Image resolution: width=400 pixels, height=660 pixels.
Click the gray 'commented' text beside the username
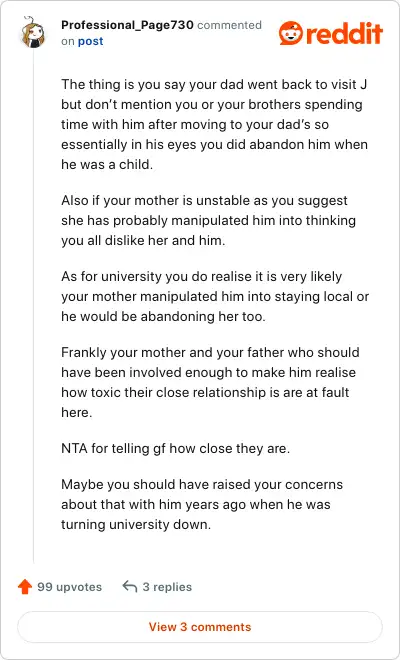click(229, 25)
